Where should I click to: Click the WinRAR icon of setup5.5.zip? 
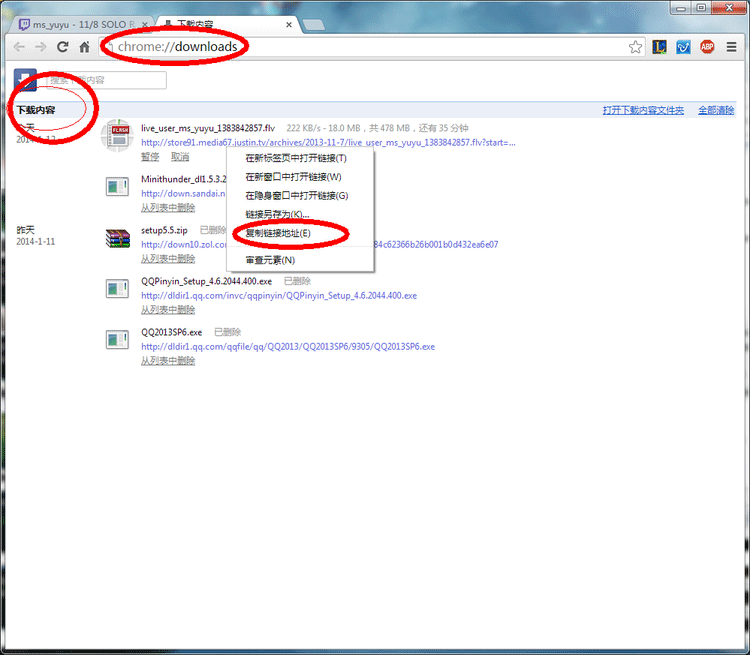coord(118,238)
